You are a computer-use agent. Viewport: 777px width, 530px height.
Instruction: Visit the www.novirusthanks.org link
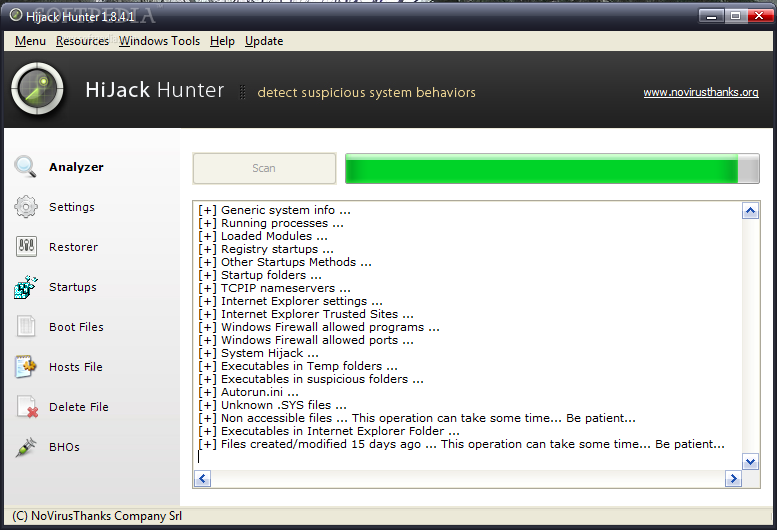tap(701, 93)
